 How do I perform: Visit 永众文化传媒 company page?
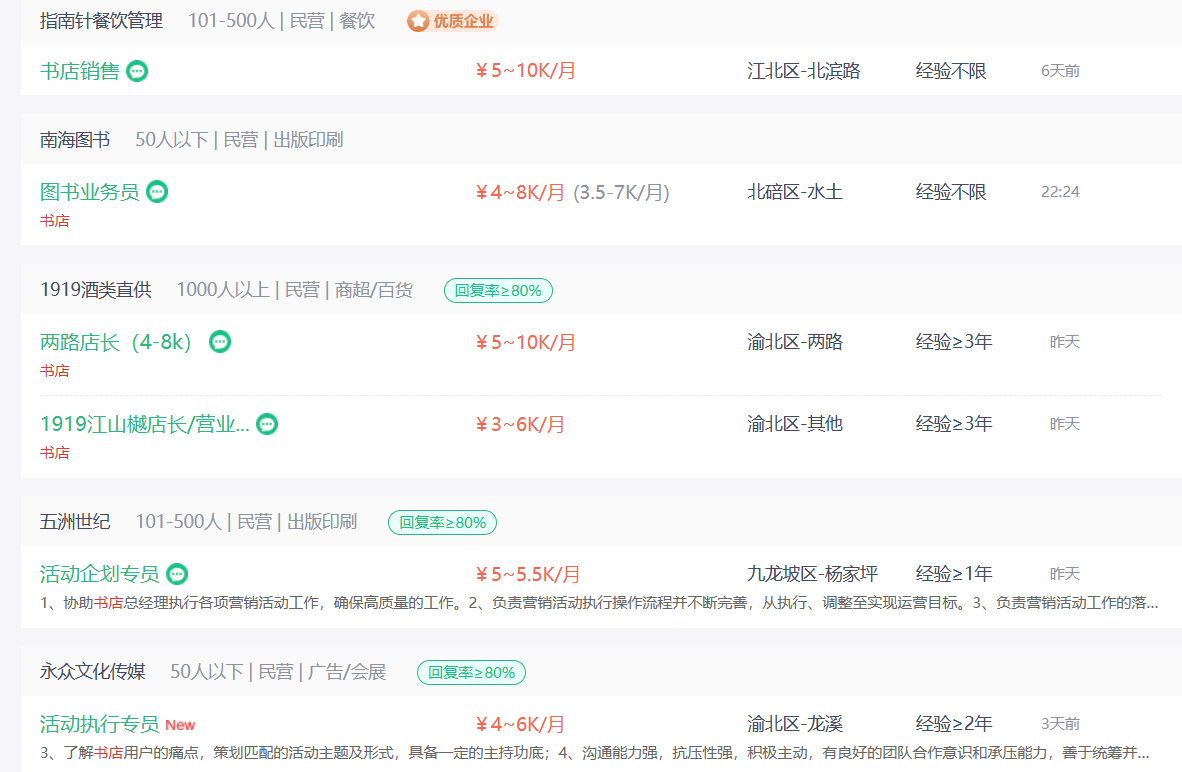[93, 672]
